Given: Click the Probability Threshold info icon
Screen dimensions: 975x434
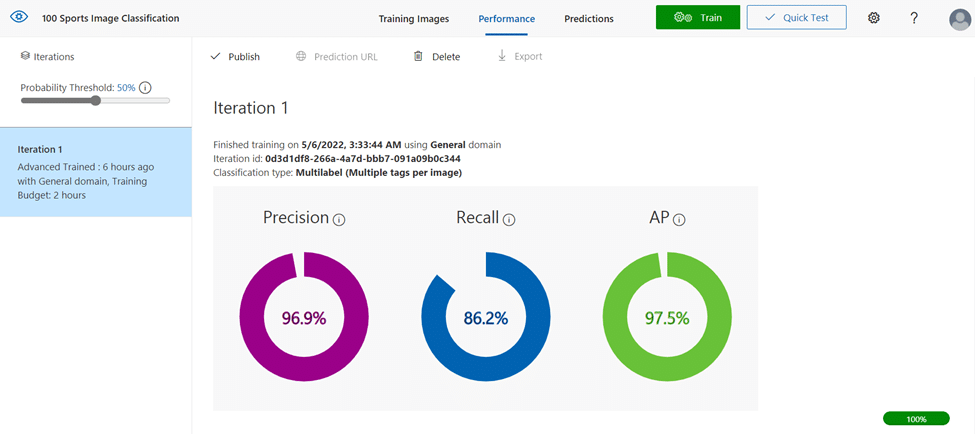Looking at the screenshot, I should (145, 88).
